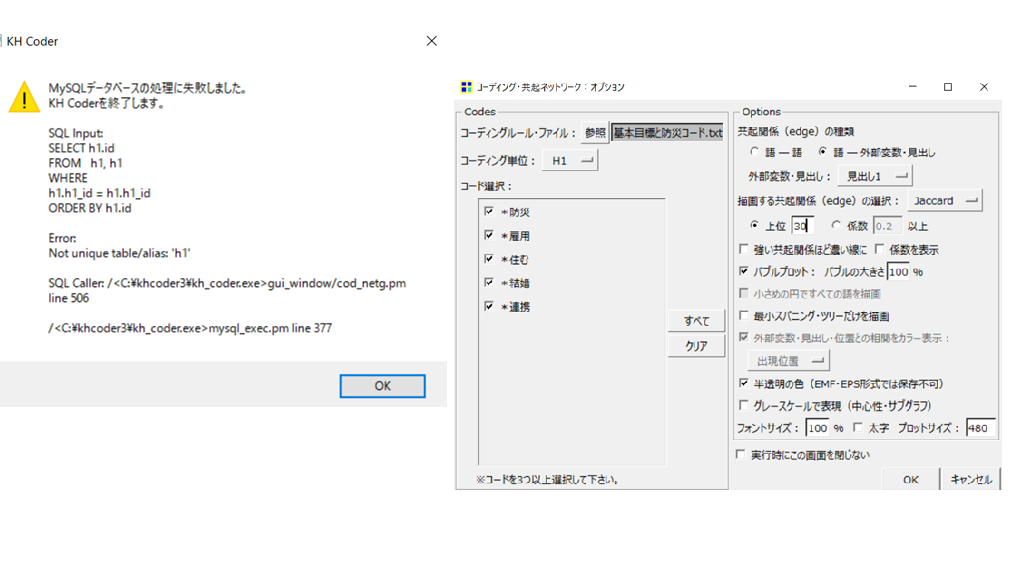Enable the 係数を表示 checkbox
Image resolution: width=1024 pixels, height=576 pixels.
pyautogui.click(x=879, y=249)
